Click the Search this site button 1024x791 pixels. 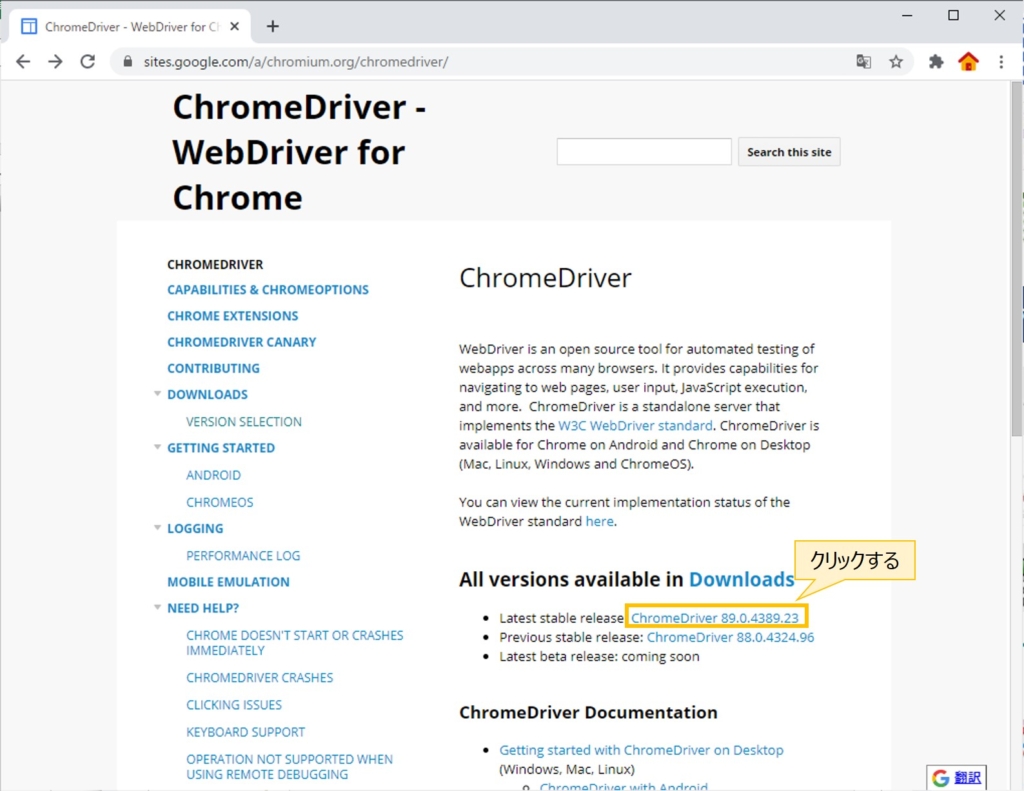789,152
